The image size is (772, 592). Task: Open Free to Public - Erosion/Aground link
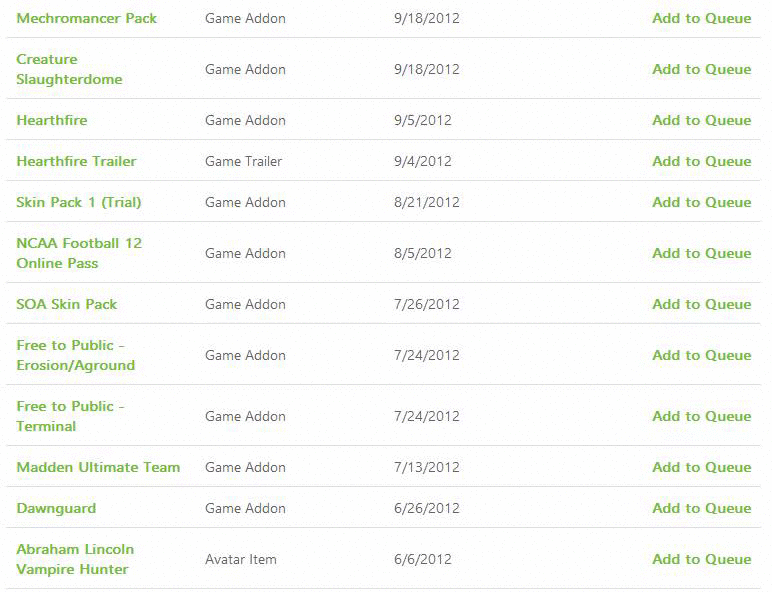[75, 355]
